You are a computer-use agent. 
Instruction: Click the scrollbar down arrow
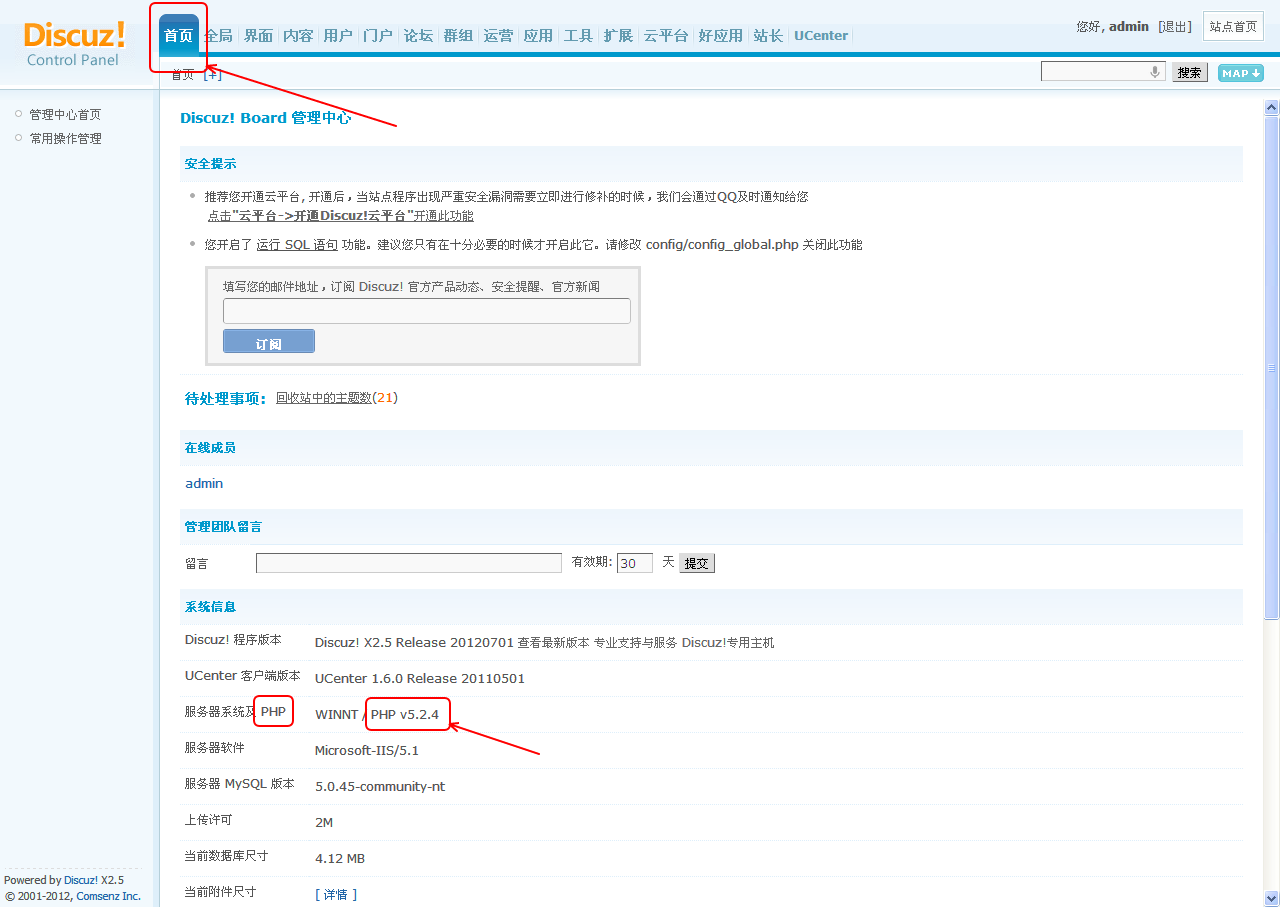click(x=1271, y=898)
